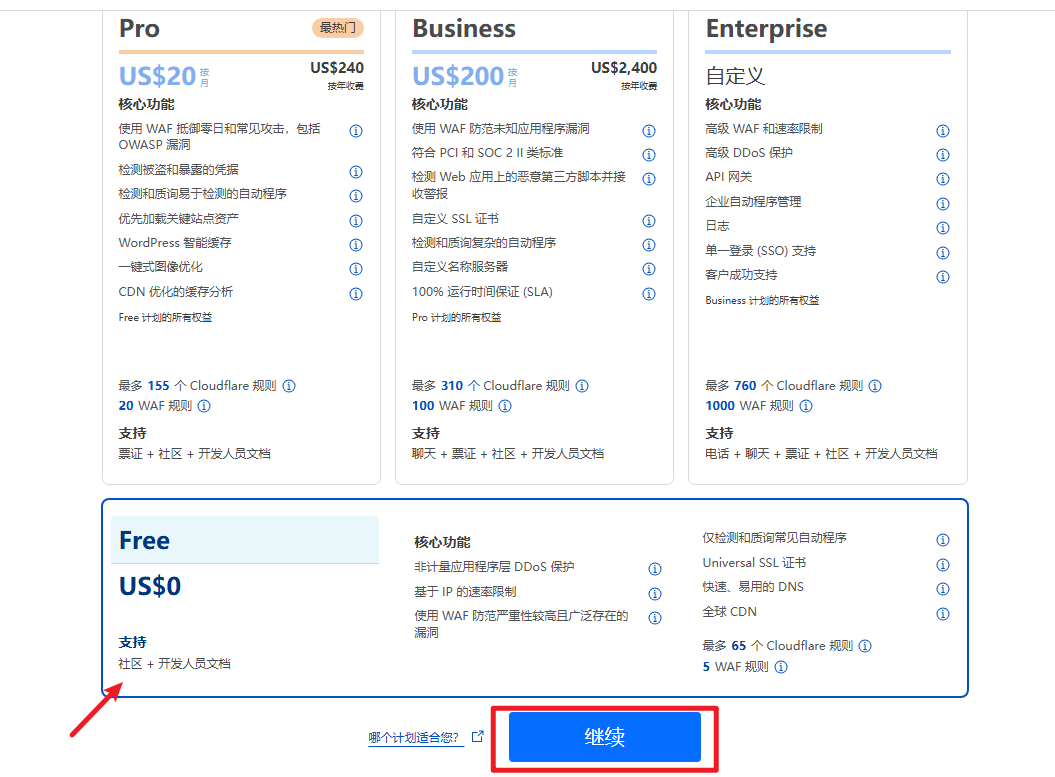The width and height of the screenshot is (1055, 777).
Task: Select the Pro plan card heading
Action: click(x=139, y=29)
